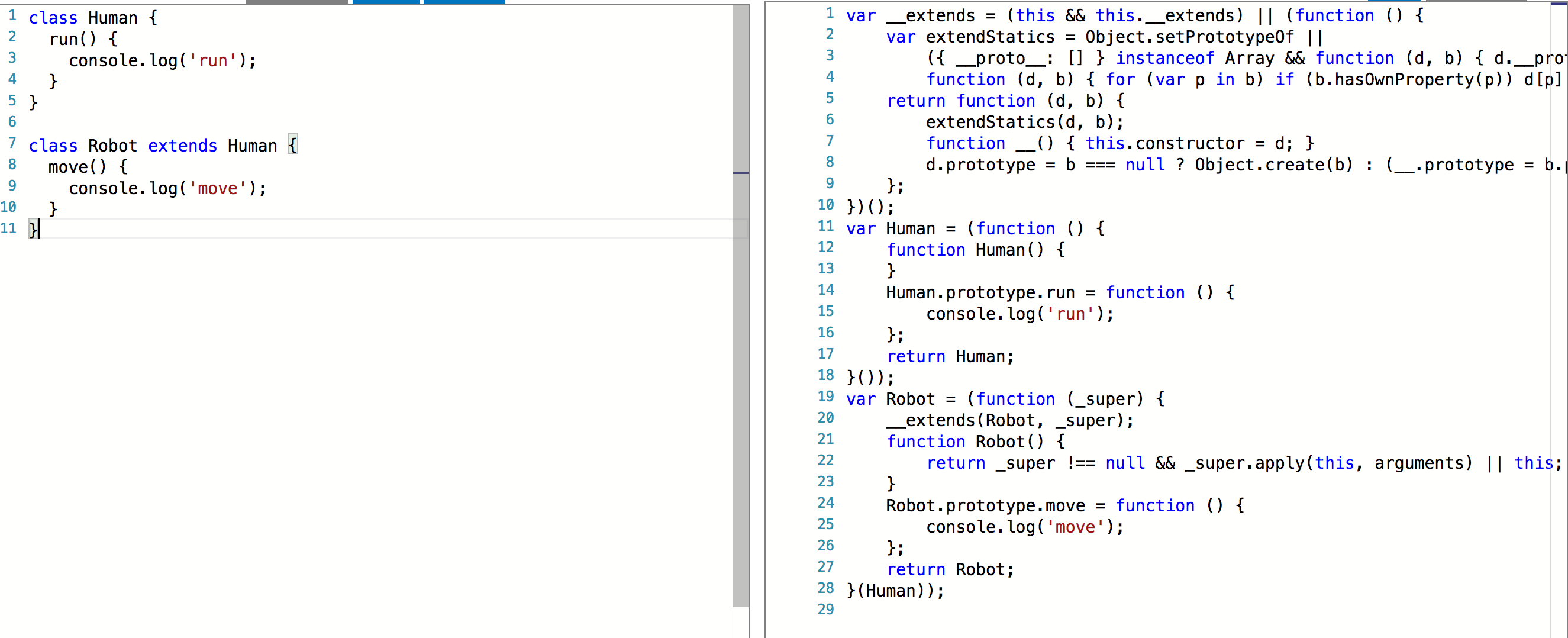Viewport: 1568px width, 638px height.
Task: Click the 'instanceof' keyword in the right editor
Action: click(x=1165, y=58)
